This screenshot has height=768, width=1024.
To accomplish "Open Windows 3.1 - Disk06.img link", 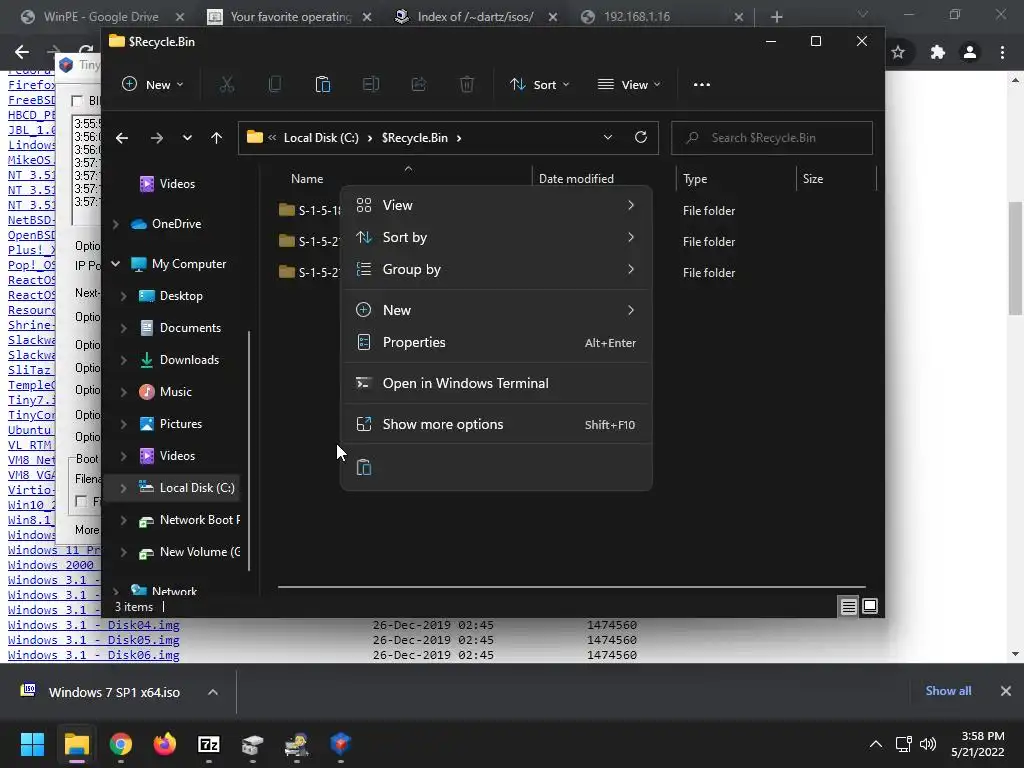I will (93, 655).
